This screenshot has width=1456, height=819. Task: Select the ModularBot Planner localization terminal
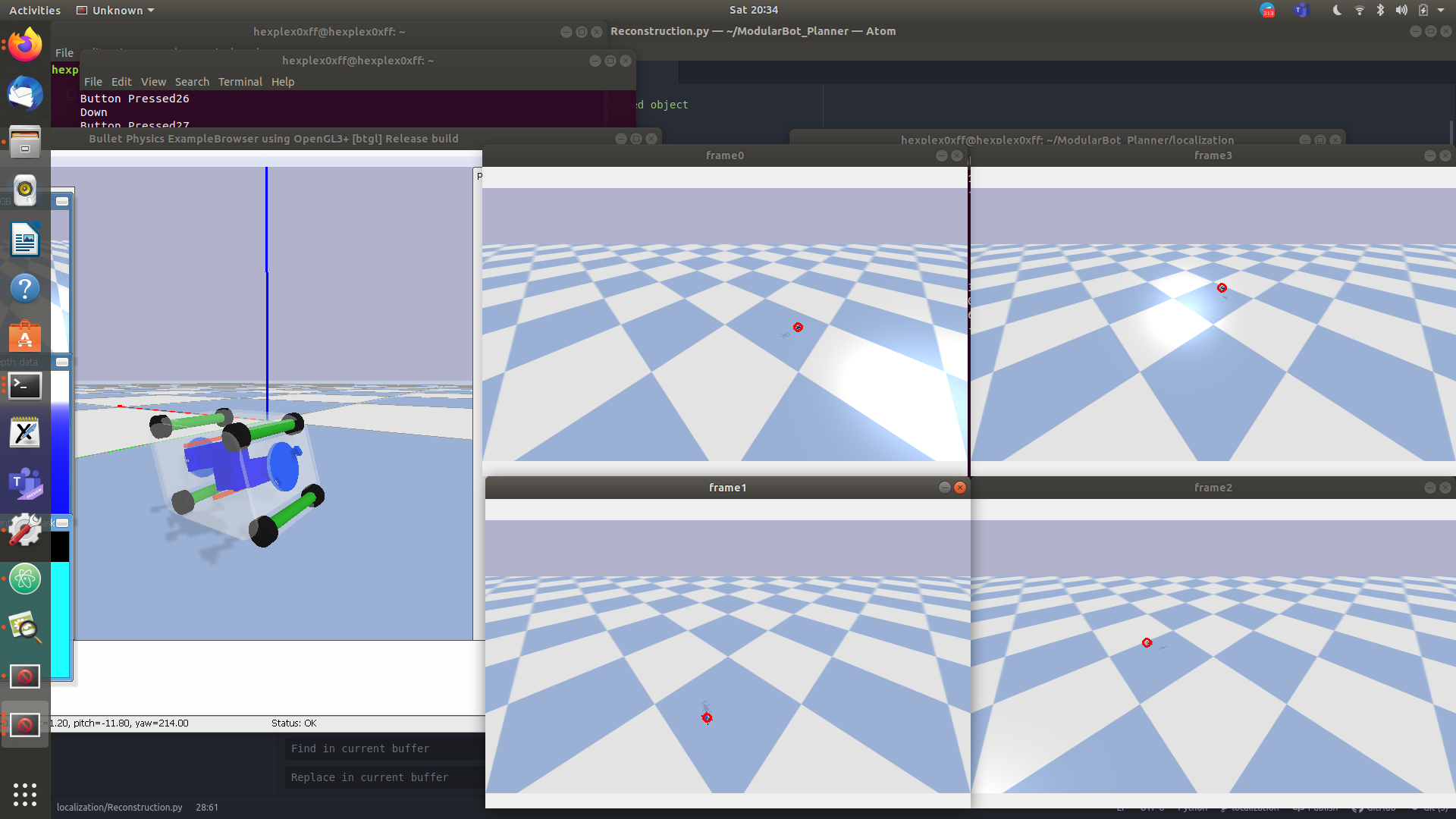click(1065, 139)
